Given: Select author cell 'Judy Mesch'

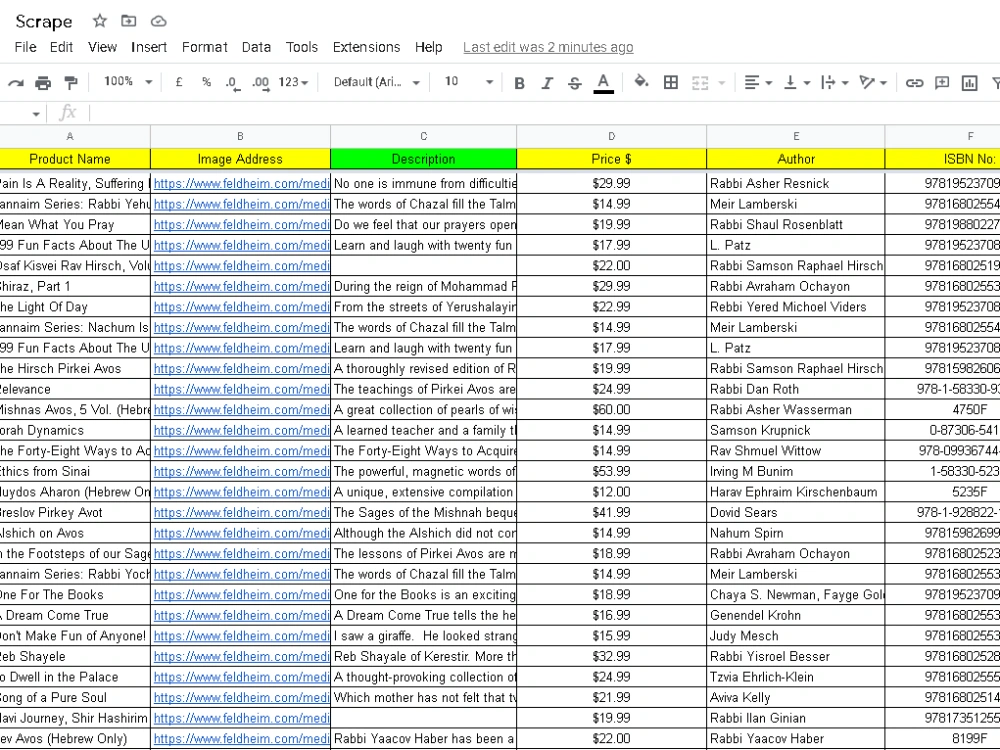Looking at the screenshot, I should click(796, 636).
